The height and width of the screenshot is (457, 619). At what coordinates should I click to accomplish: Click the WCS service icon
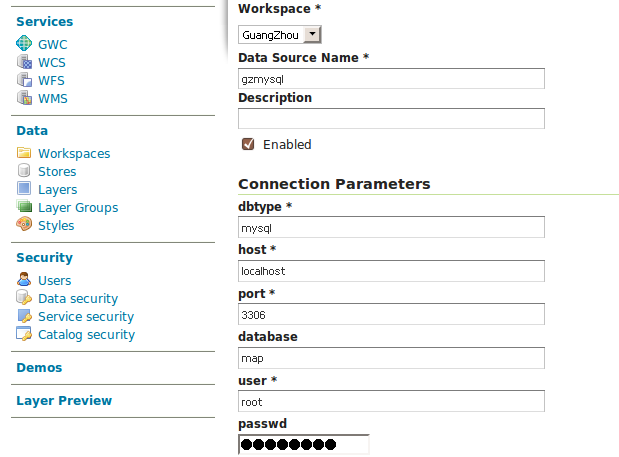[x=24, y=62]
